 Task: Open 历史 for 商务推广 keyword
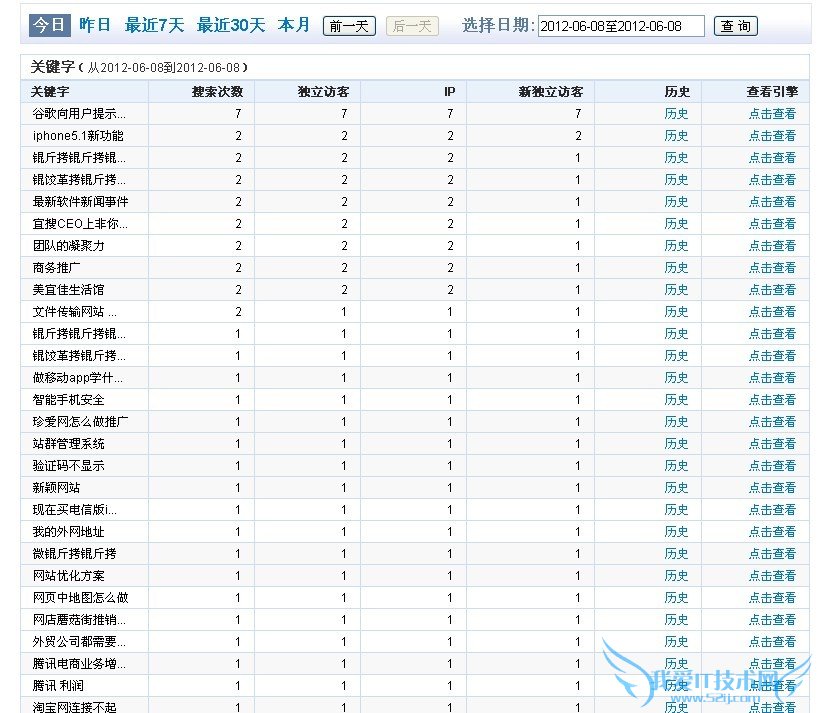676,268
